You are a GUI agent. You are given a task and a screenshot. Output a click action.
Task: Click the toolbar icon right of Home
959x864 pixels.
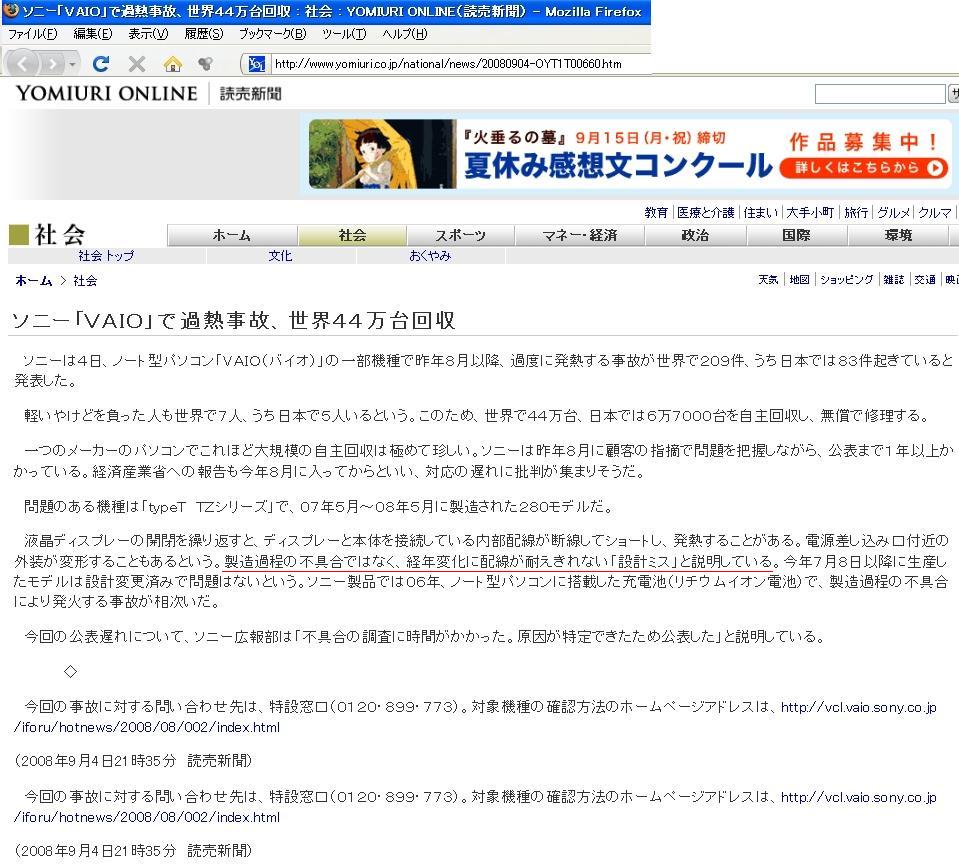[x=206, y=63]
